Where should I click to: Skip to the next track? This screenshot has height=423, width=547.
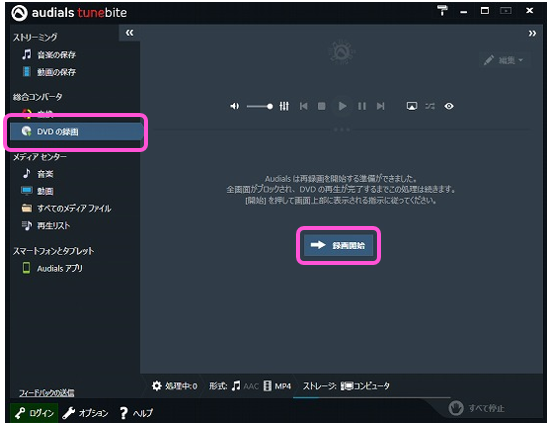tap(381, 106)
